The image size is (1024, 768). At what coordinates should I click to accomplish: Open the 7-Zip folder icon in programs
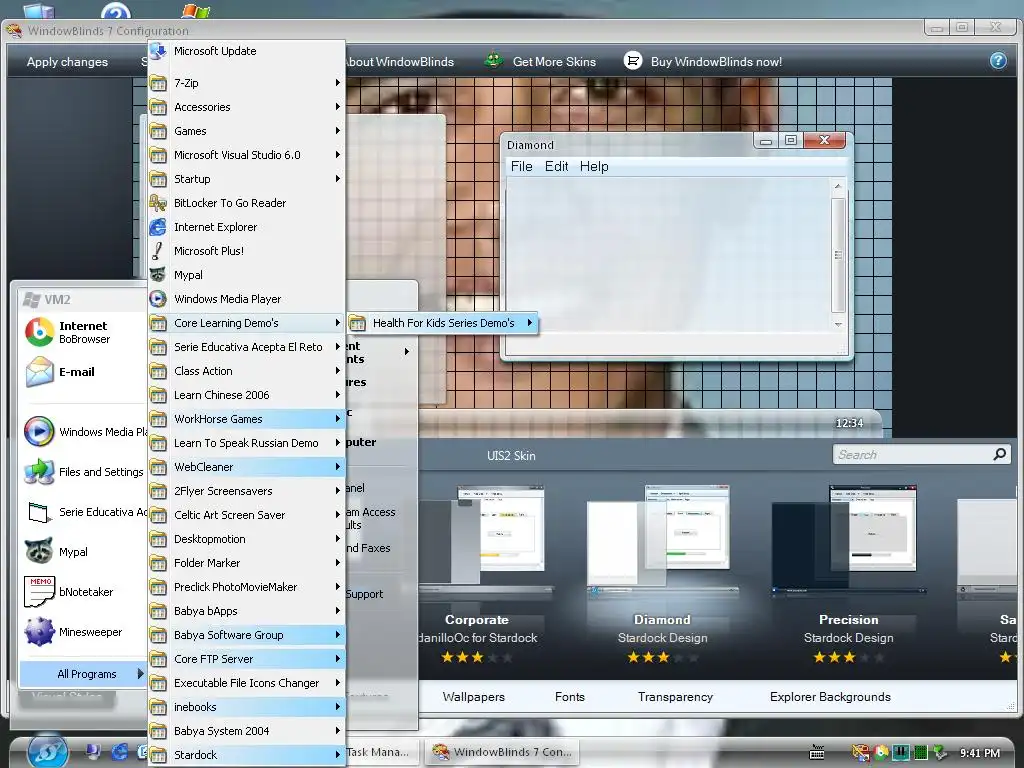click(x=159, y=83)
